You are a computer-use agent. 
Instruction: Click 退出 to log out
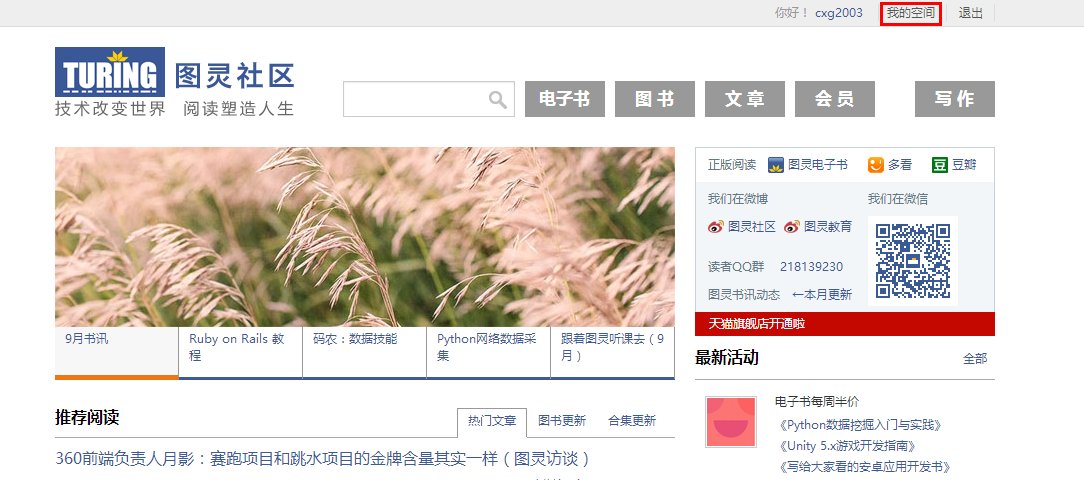click(971, 13)
